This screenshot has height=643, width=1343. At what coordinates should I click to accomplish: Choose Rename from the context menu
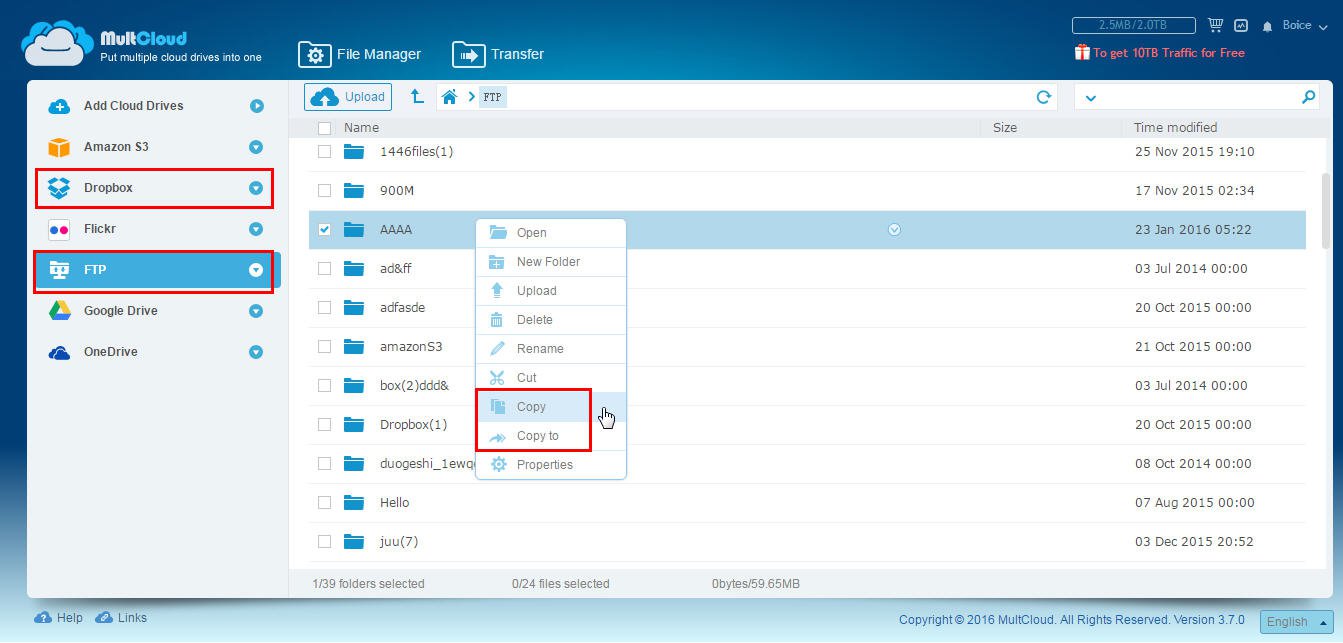pyautogui.click(x=551, y=349)
